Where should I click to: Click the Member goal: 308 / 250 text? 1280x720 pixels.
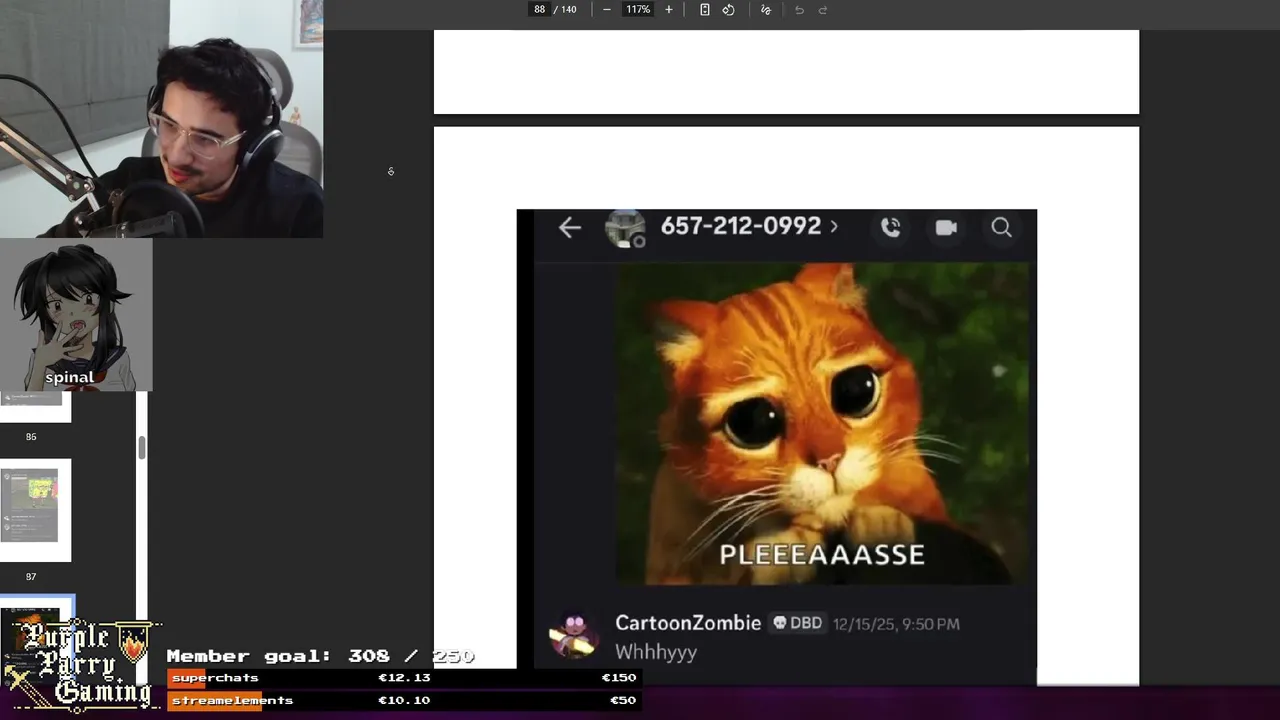[320, 656]
